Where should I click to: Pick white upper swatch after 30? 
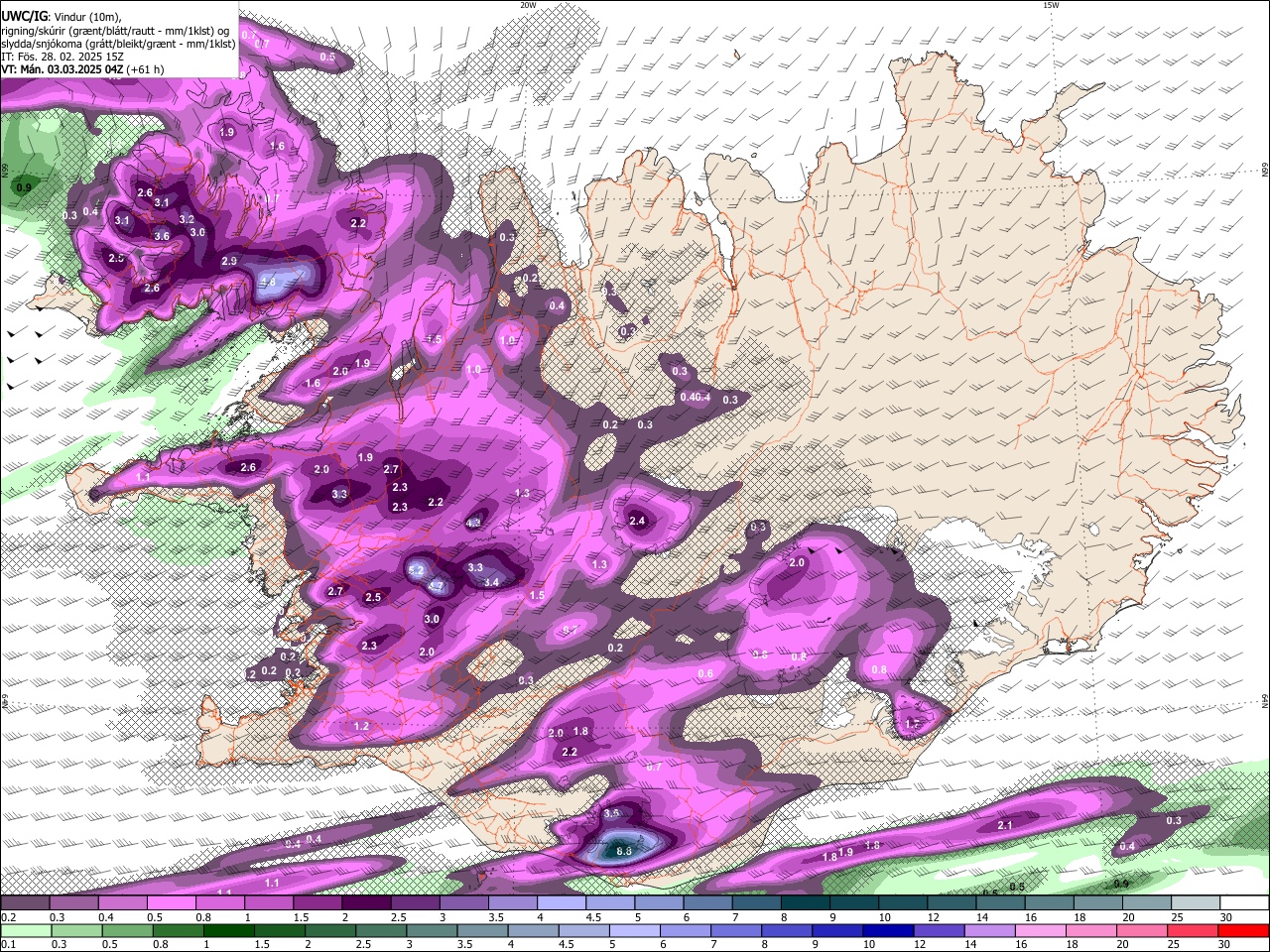coord(1245,903)
